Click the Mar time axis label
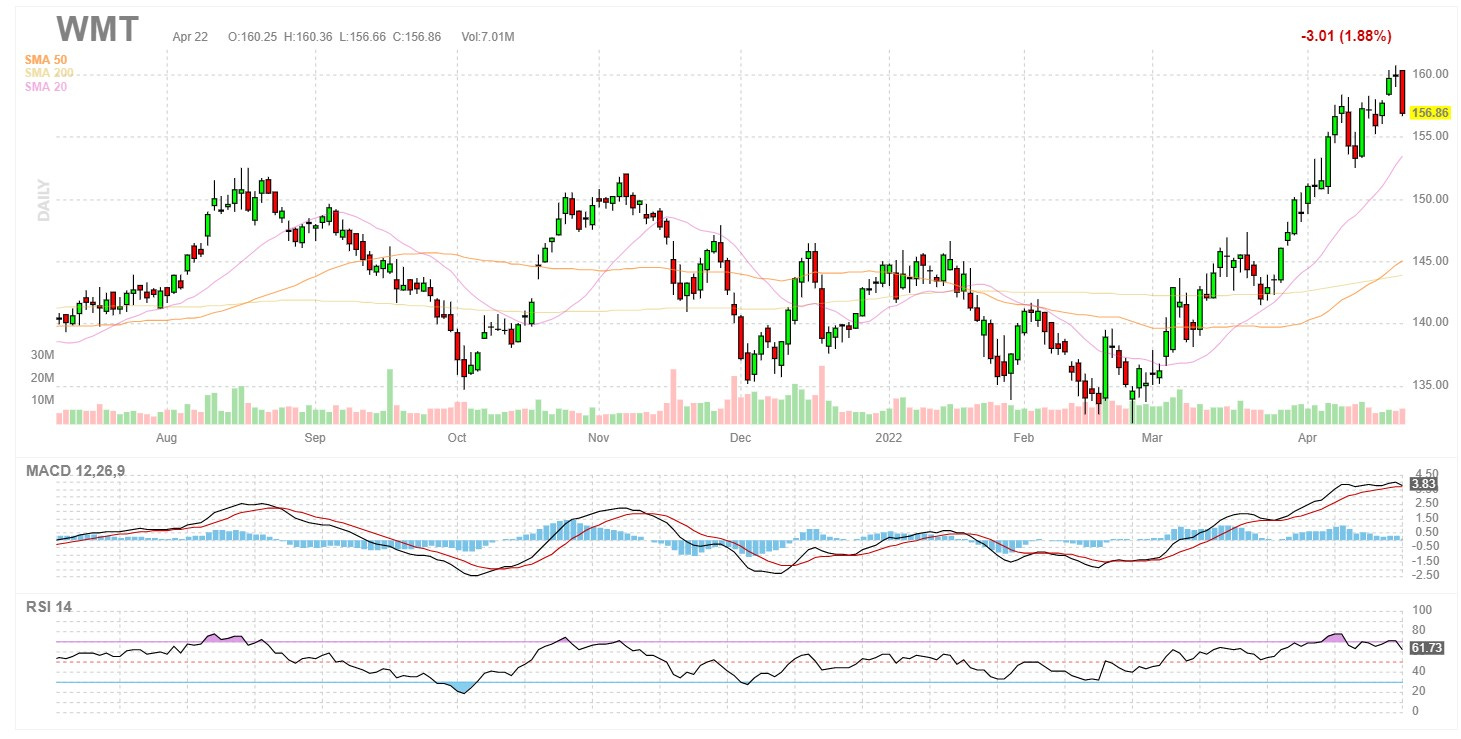 click(x=1153, y=438)
